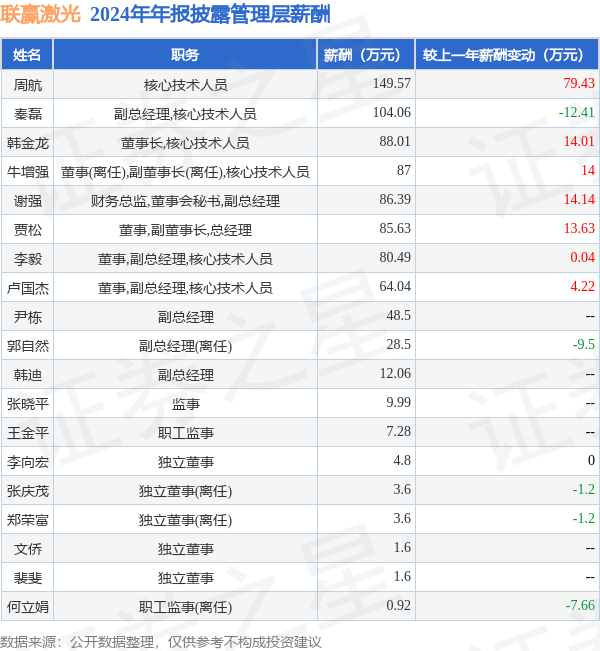This screenshot has height=651, width=600.
Task: Click the 职务 column header
Action: [185, 54]
